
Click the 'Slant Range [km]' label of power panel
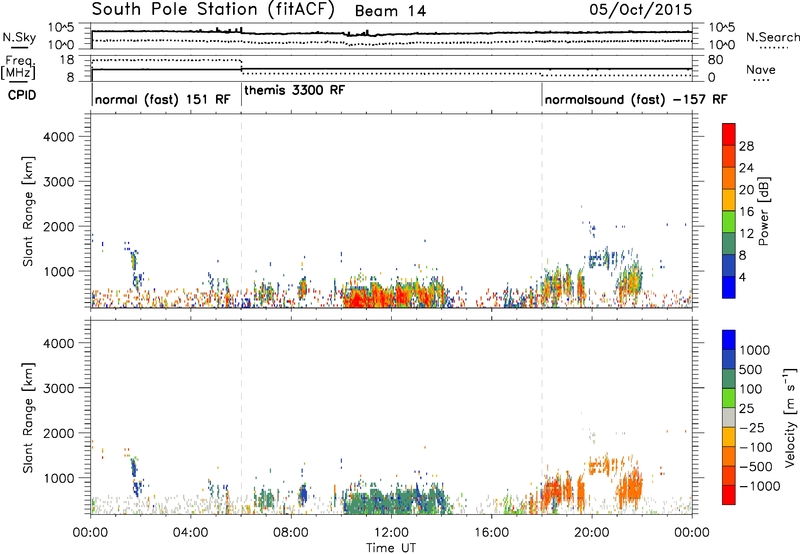click(28, 211)
